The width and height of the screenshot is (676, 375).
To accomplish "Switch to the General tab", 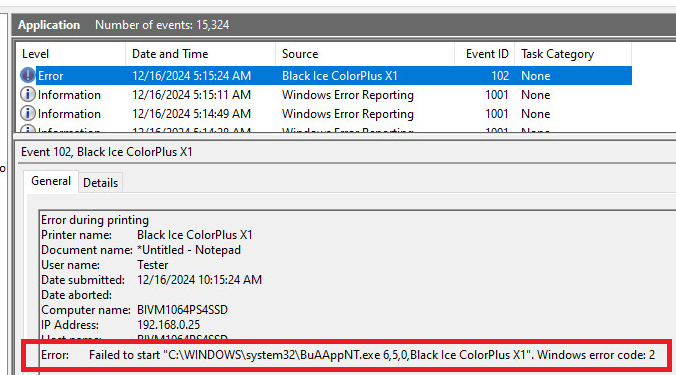I will click(51, 181).
